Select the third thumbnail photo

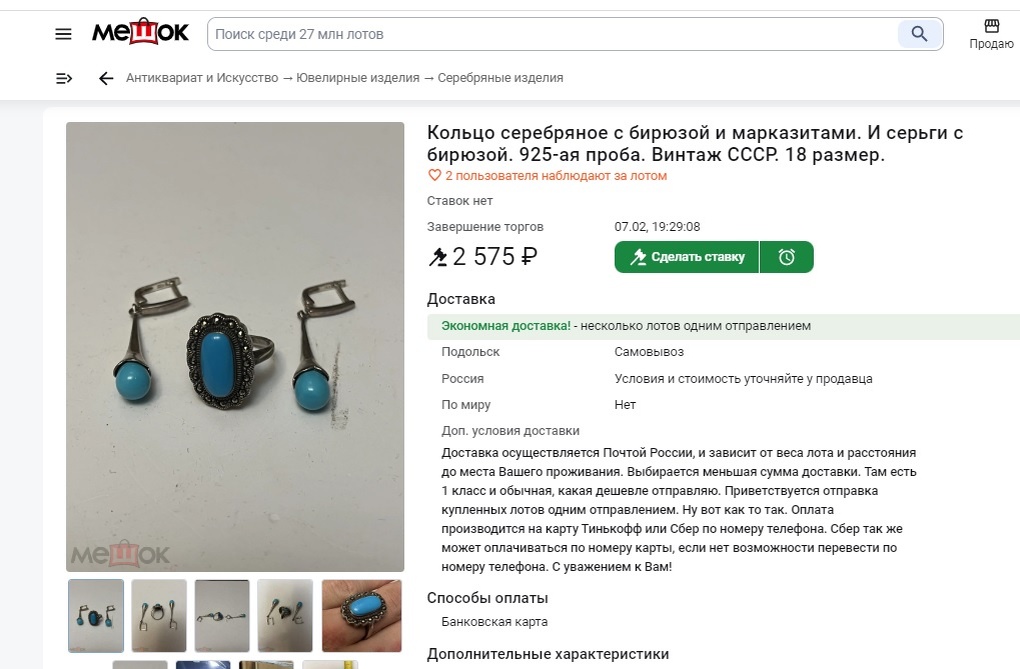click(x=222, y=616)
